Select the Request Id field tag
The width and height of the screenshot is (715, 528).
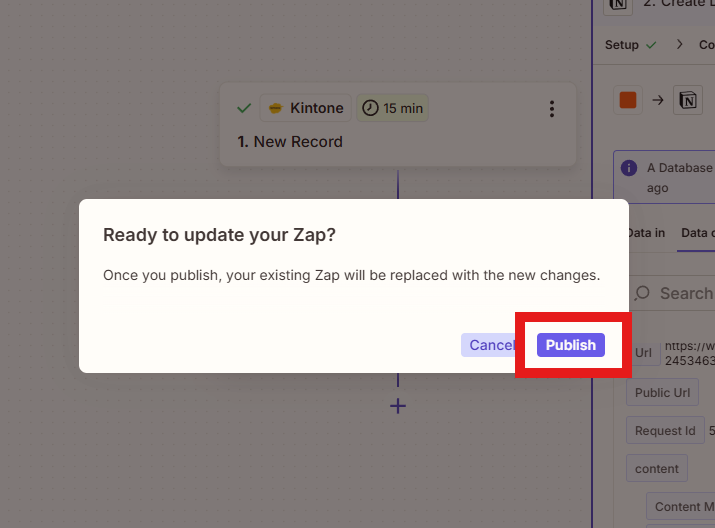click(x=665, y=430)
